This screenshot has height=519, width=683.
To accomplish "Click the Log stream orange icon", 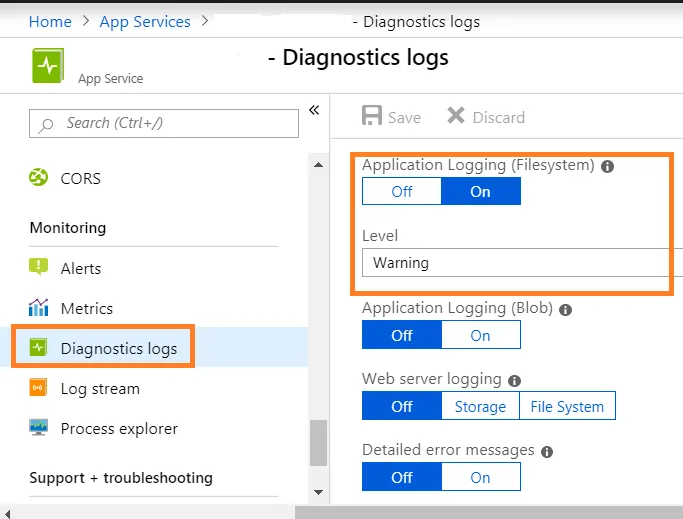I will click(39, 388).
